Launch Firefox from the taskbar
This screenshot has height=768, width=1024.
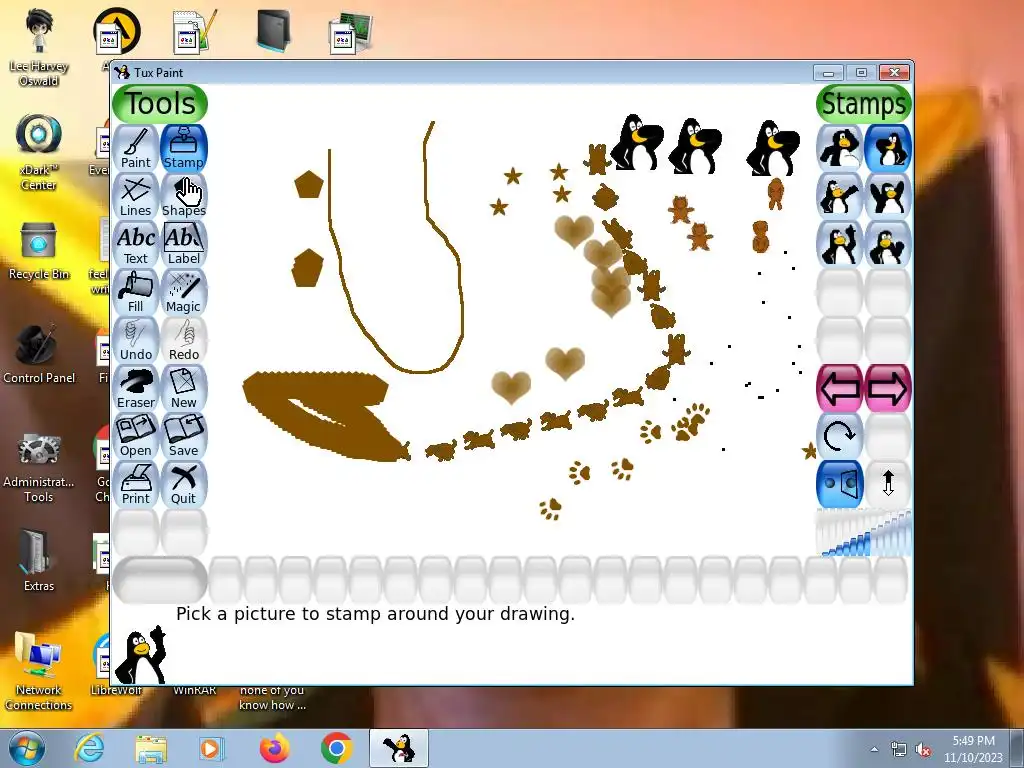[274, 748]
